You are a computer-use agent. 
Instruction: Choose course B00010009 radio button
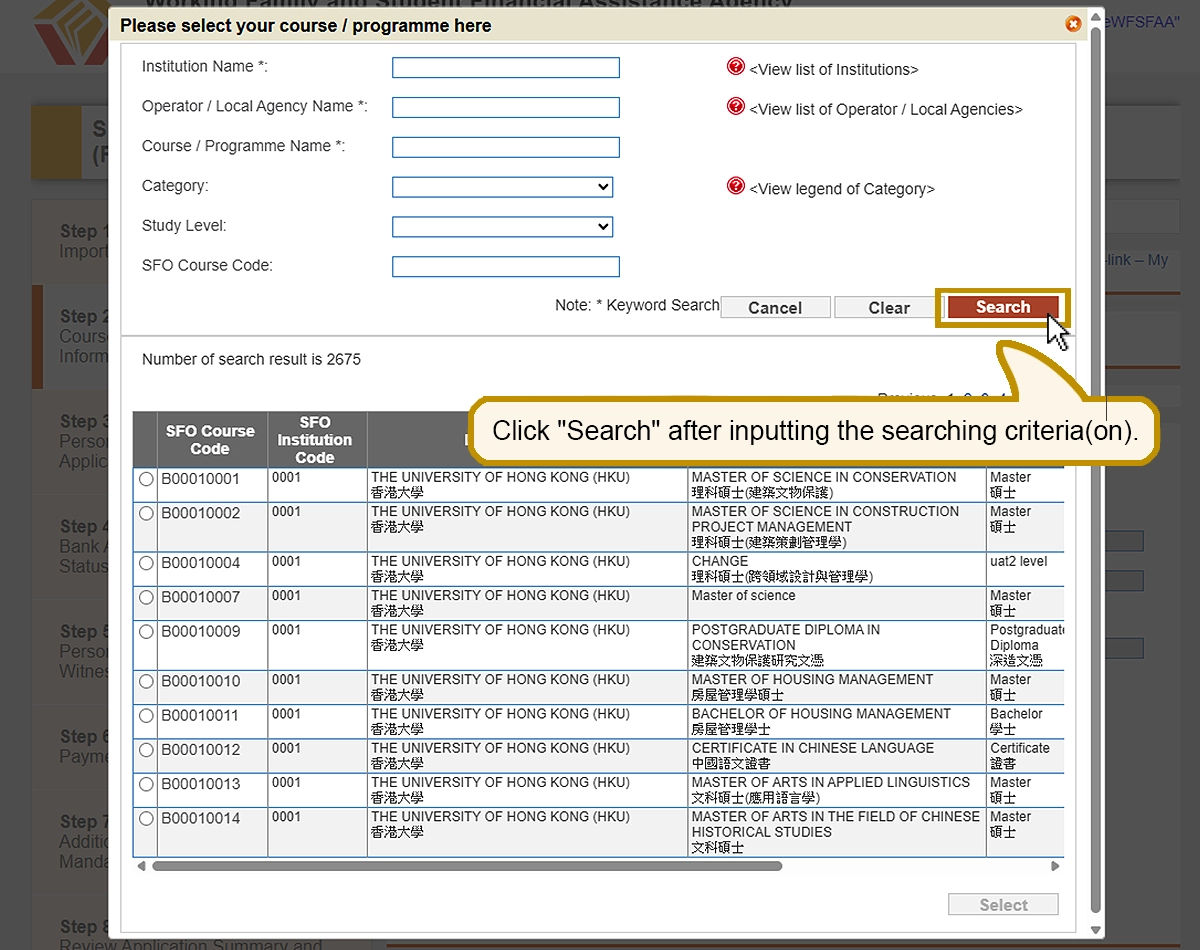pos(147,632)
